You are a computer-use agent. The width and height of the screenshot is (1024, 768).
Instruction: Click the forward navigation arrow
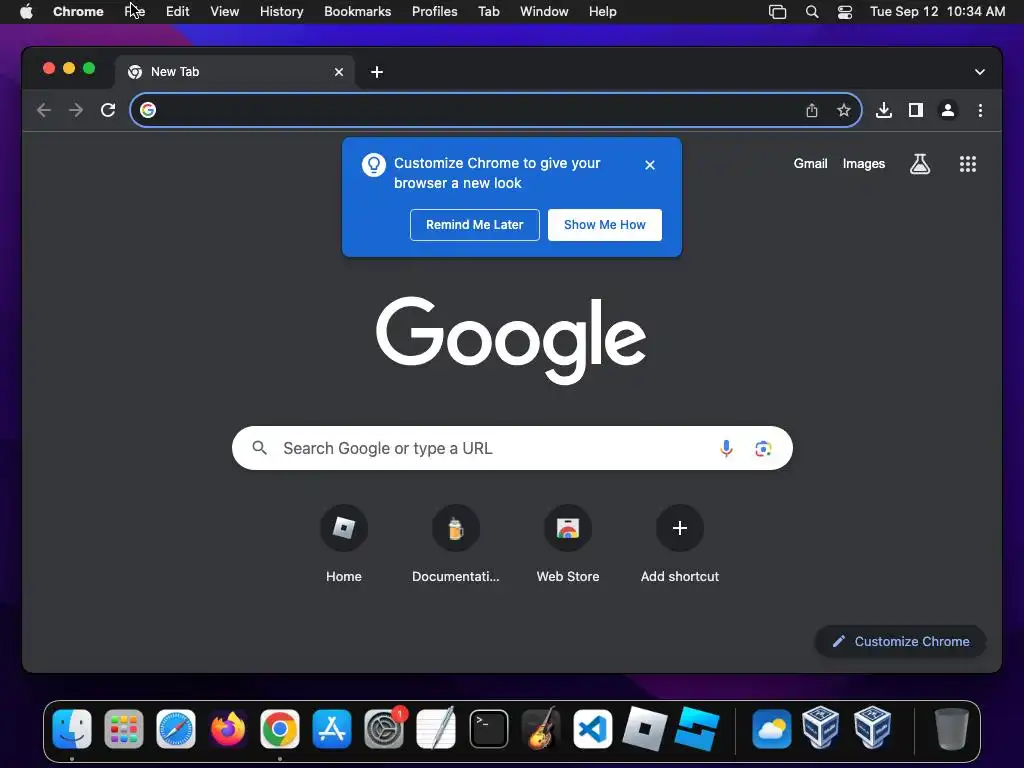pyautogui.click(x=76, y=110)
